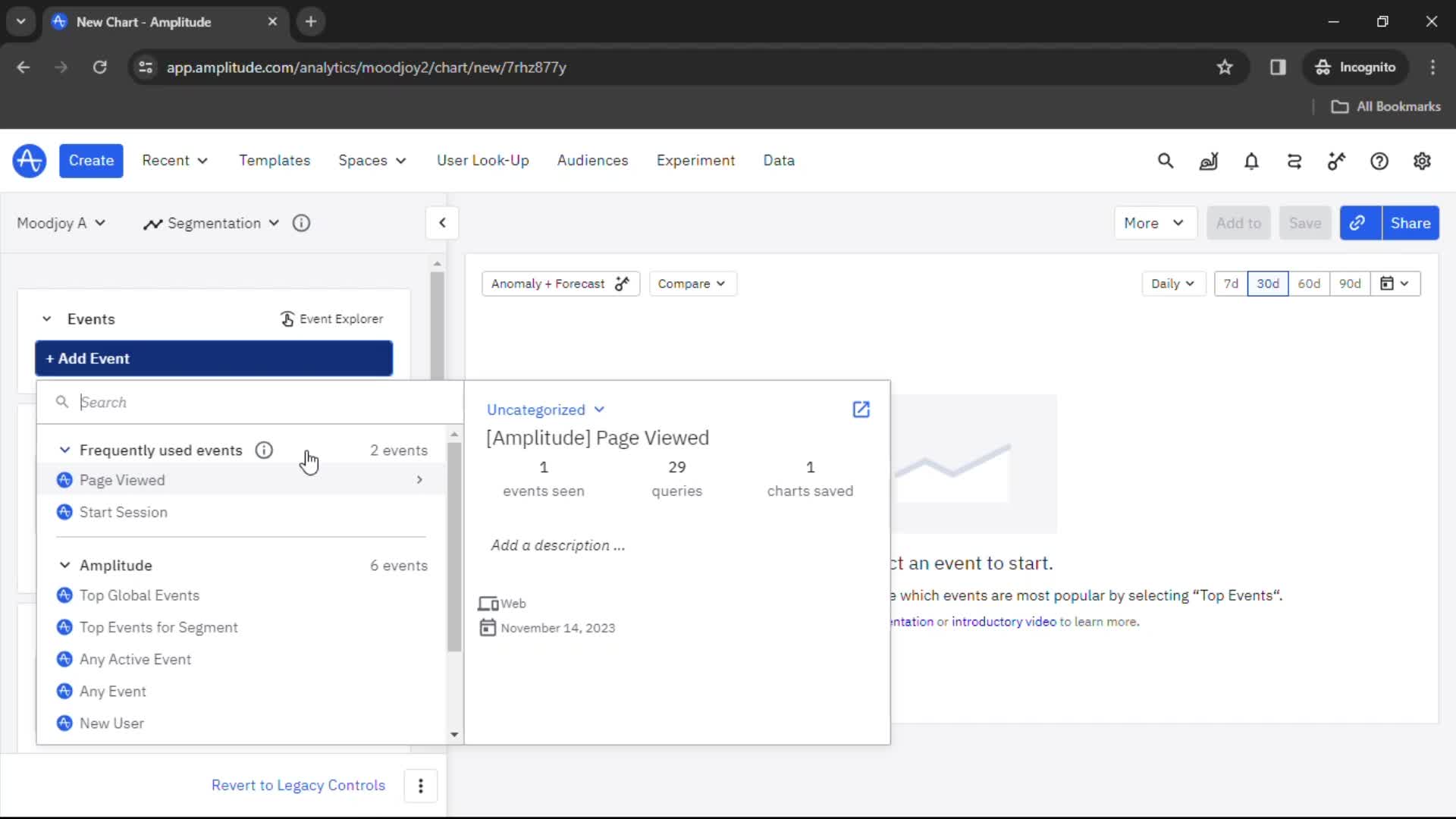Open the three-dot options menu at bottom
Viewport: 1456px width, 819px height.
tap(421, 786)
